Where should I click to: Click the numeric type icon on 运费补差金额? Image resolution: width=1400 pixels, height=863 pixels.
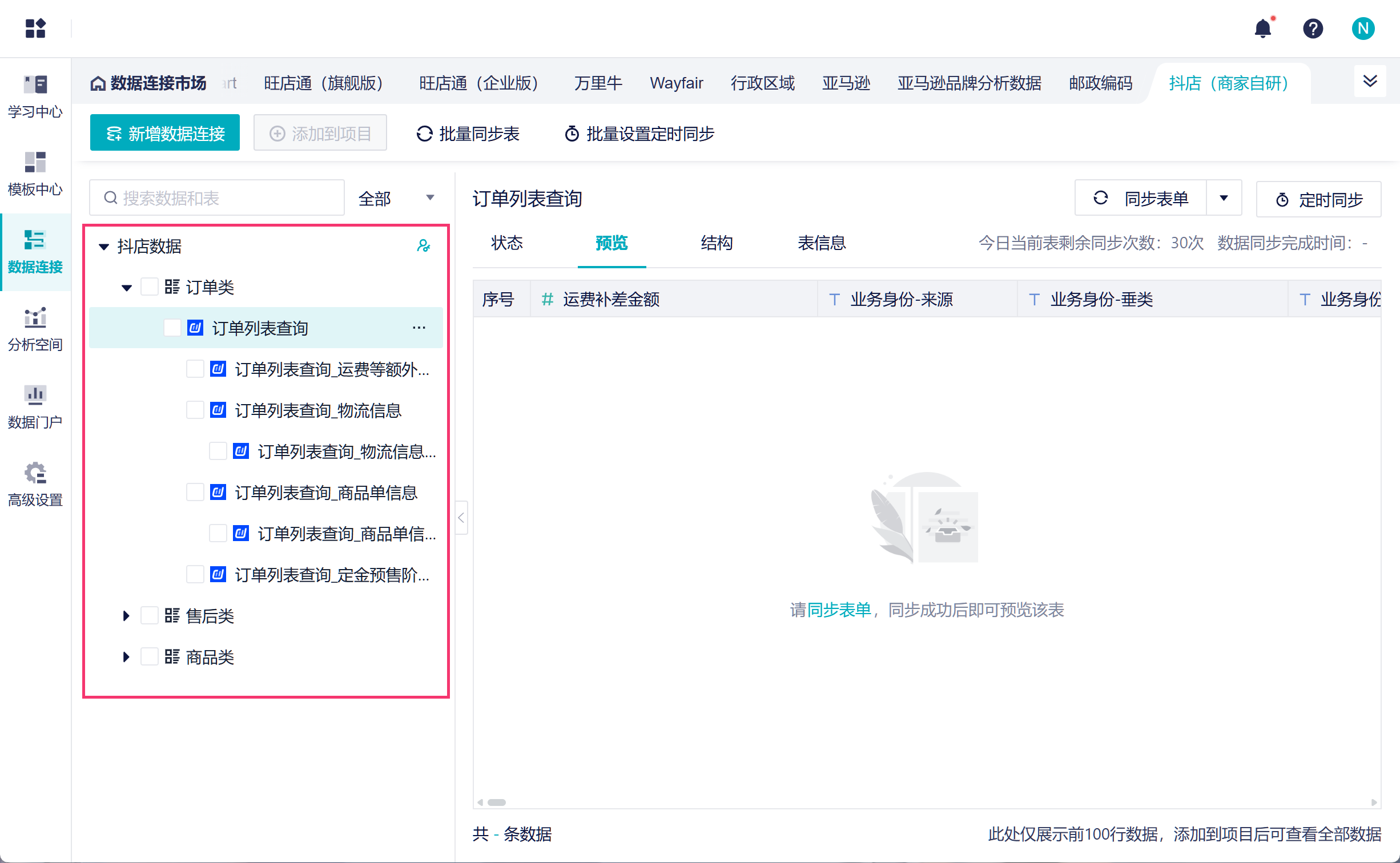(x=547, y=299)
